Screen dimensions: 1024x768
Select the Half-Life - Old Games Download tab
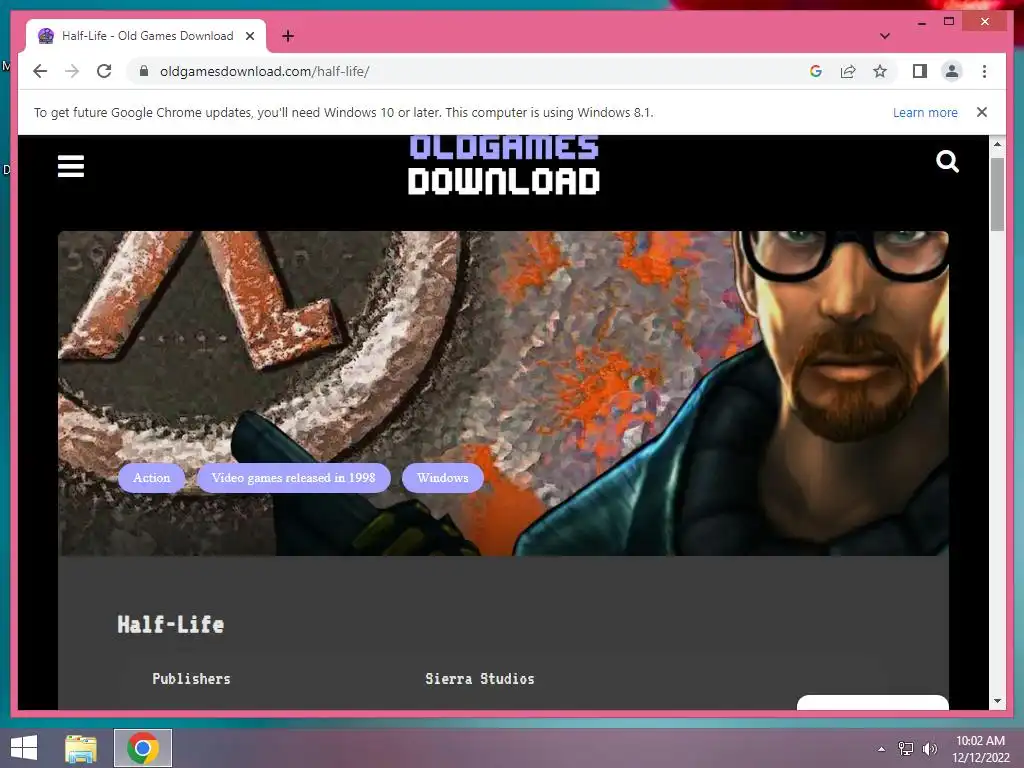pyautogui.click(x=146, y=36)
